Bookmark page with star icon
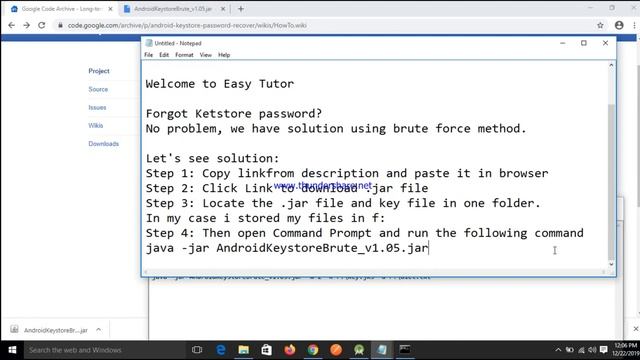 click(600, 25)
